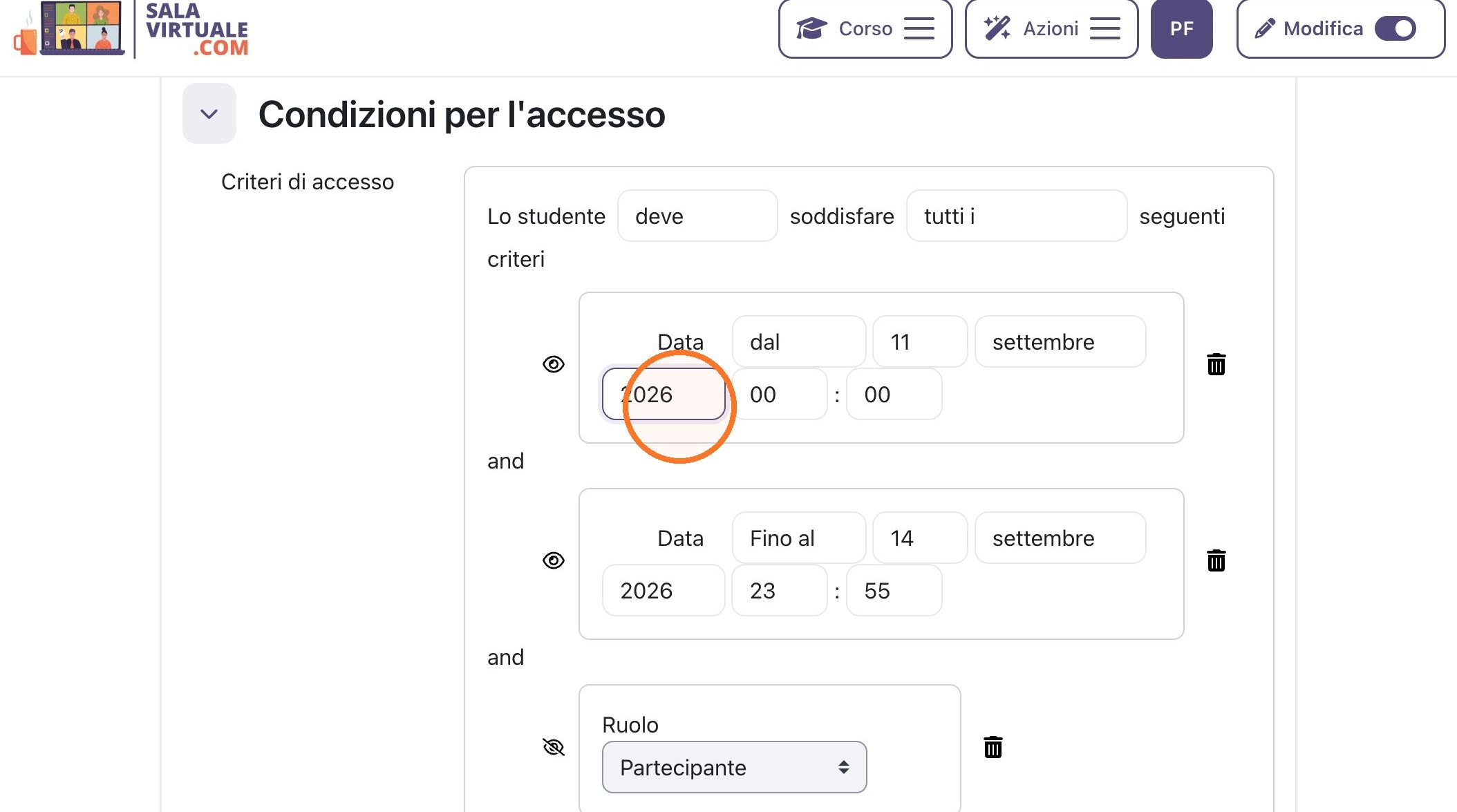Open minute 55 dropdown in second date
The height and width of the screenshot is (812, 1457).
(x=894, y=590)
